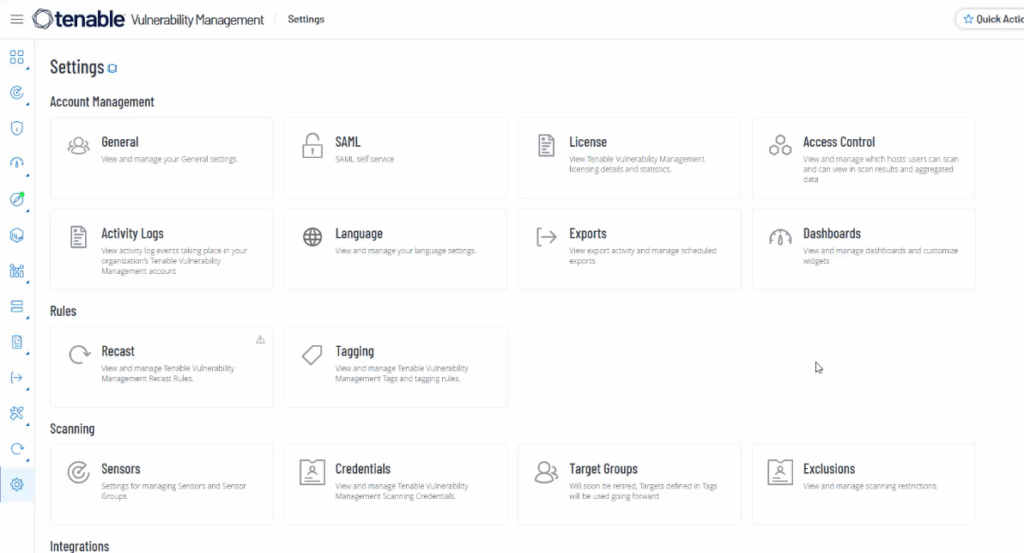Click the dashboards grid icon in sidebar
Image resolution: width=1024 pixels, height=553 pixels.
[x=16, y=57]
